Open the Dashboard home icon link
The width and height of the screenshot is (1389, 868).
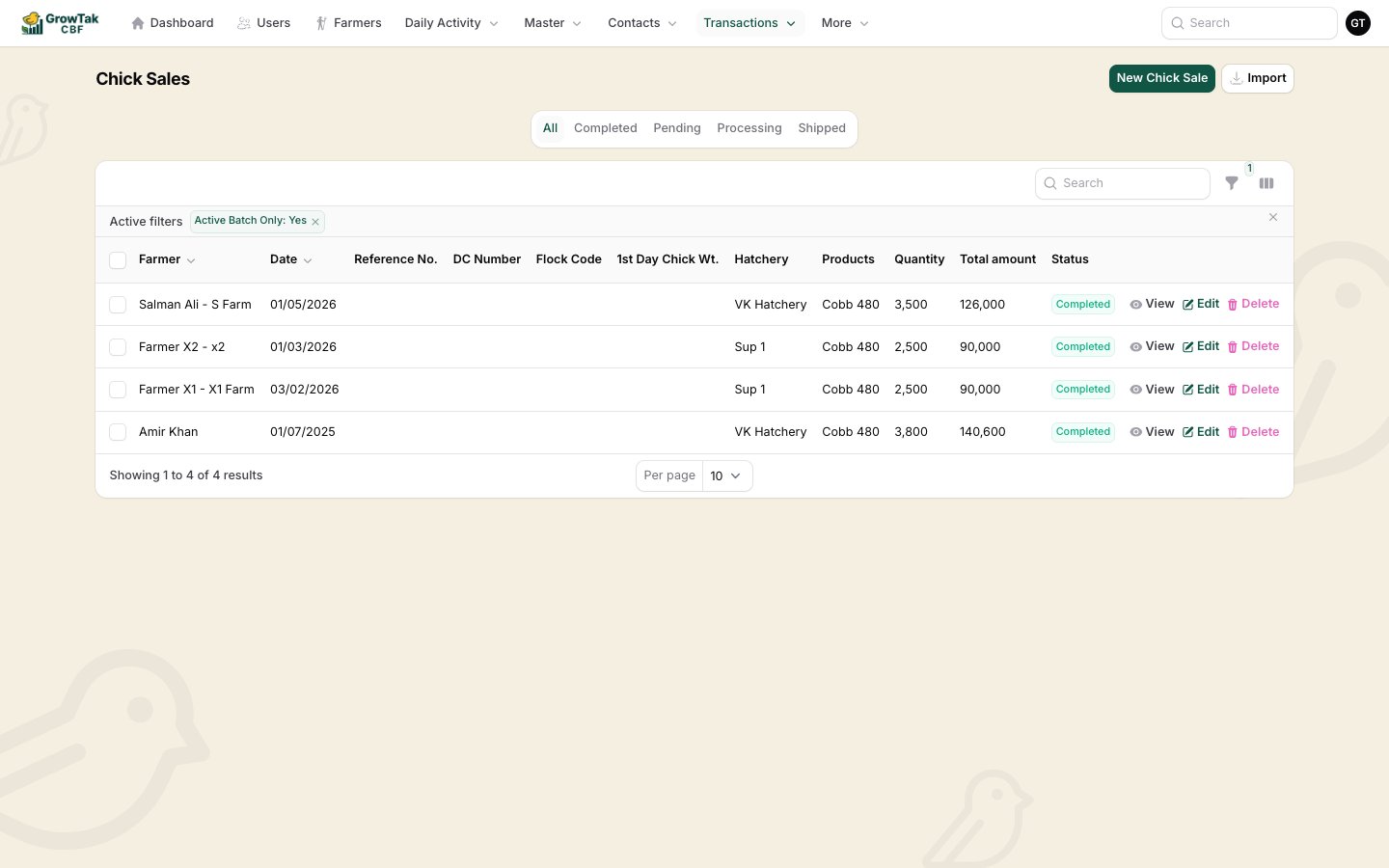(172, 23)
